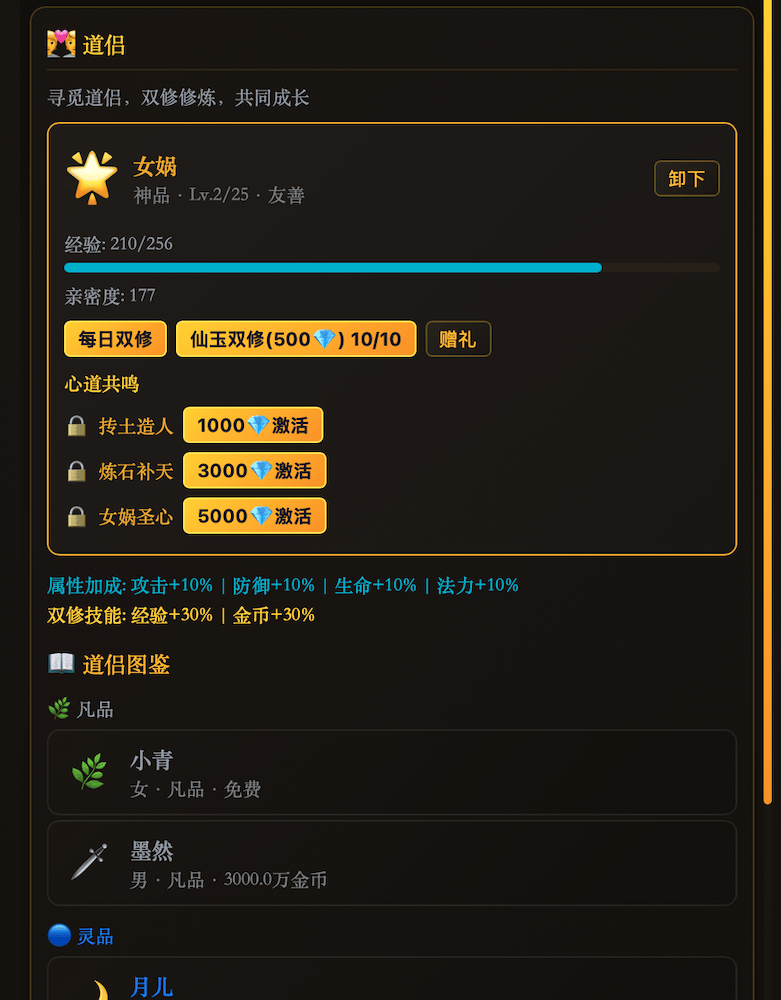The image size is (781, 1000).
Task: Activate 抟土造人 for 1000 gems
Action: tap(253, 425)
